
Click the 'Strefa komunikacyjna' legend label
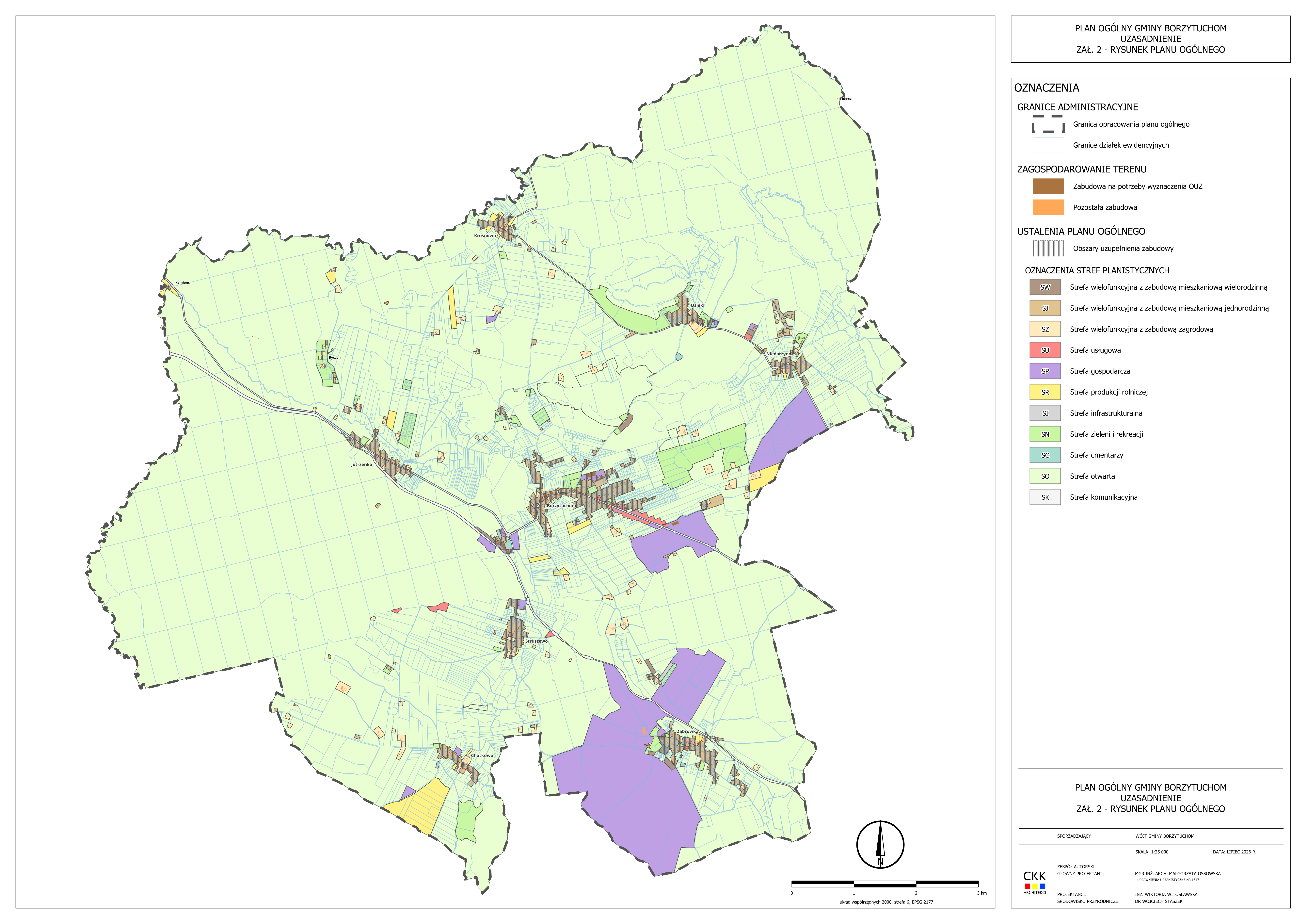(1104, 497)
